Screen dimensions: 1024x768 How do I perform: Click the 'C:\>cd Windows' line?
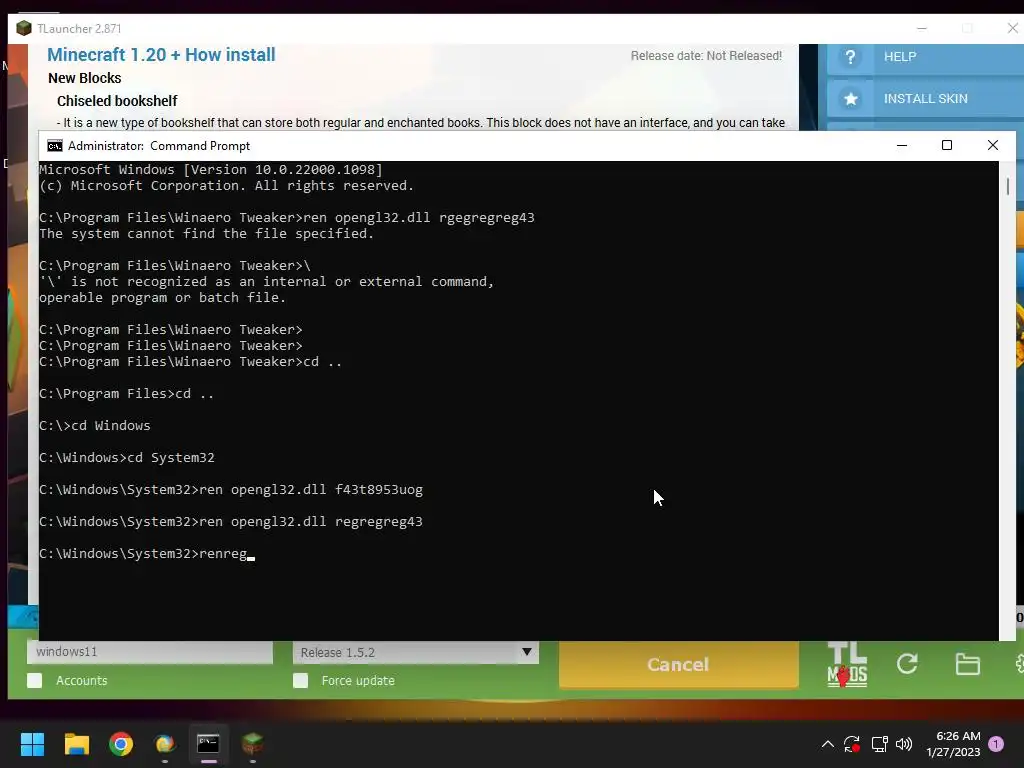click(x=95, y=426)
